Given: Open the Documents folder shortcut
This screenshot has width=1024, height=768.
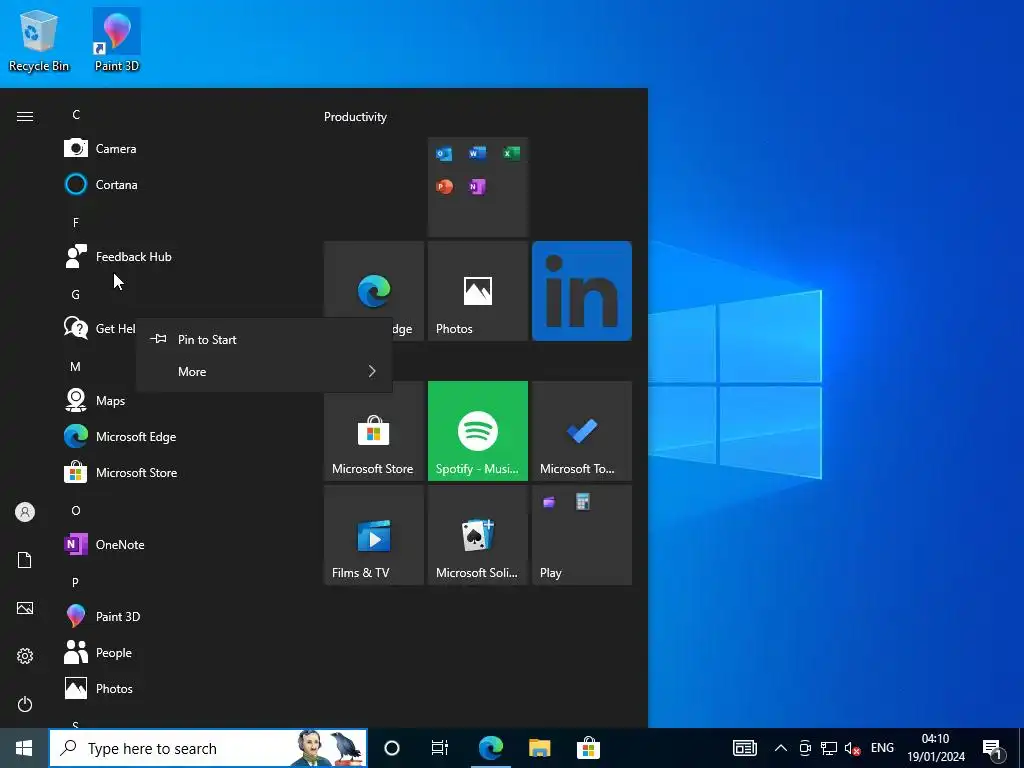Looking at the screenshot, I should point(25,560).
